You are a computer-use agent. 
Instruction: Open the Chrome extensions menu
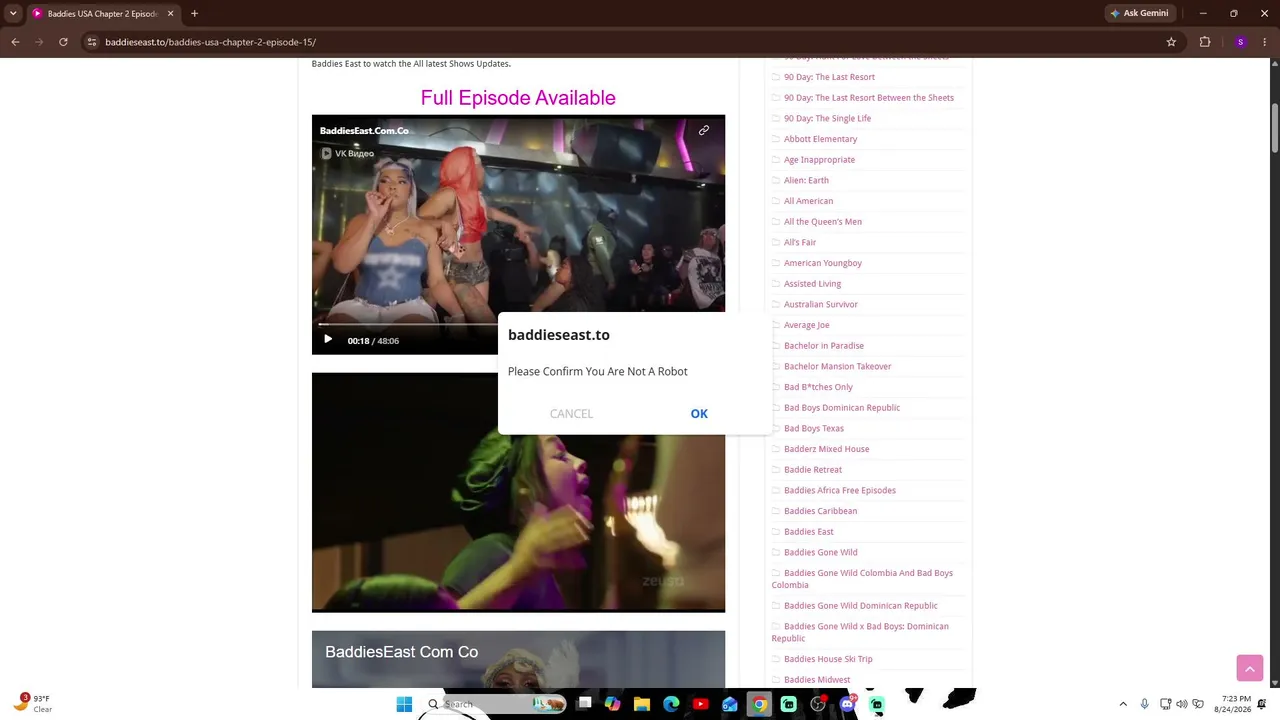(1205, 42)
